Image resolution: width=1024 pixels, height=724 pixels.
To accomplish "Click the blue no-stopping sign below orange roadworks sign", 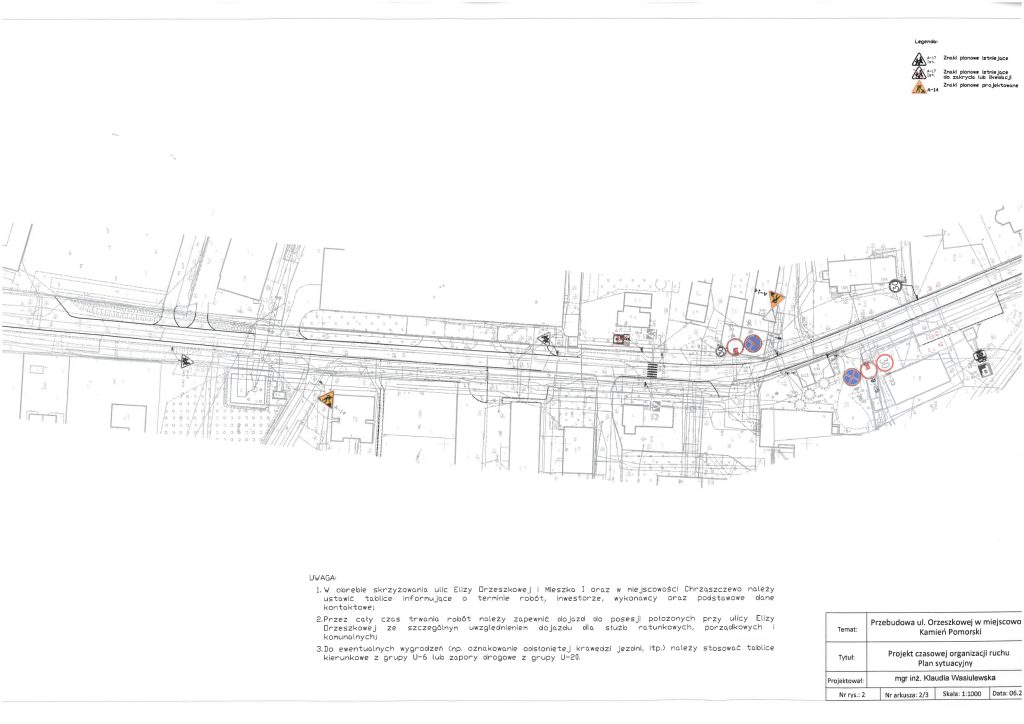I will [753, 345].
